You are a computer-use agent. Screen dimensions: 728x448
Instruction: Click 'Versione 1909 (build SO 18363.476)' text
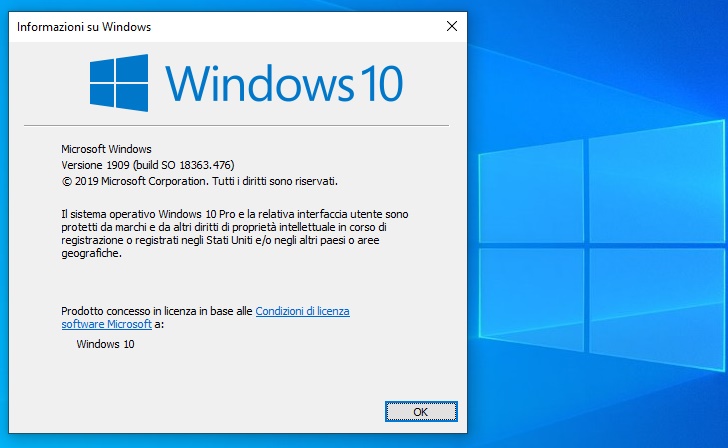(x=148, y=165)
